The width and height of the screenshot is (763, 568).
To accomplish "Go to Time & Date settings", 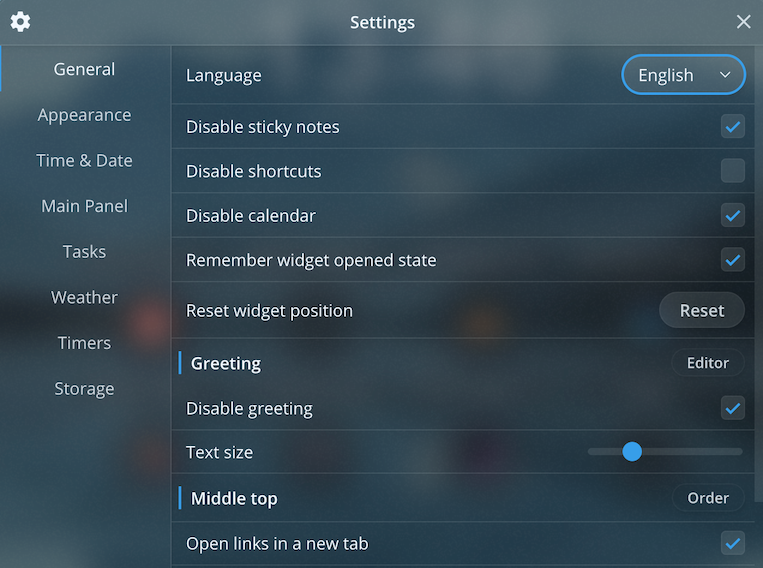I will (x=84, y=160).
